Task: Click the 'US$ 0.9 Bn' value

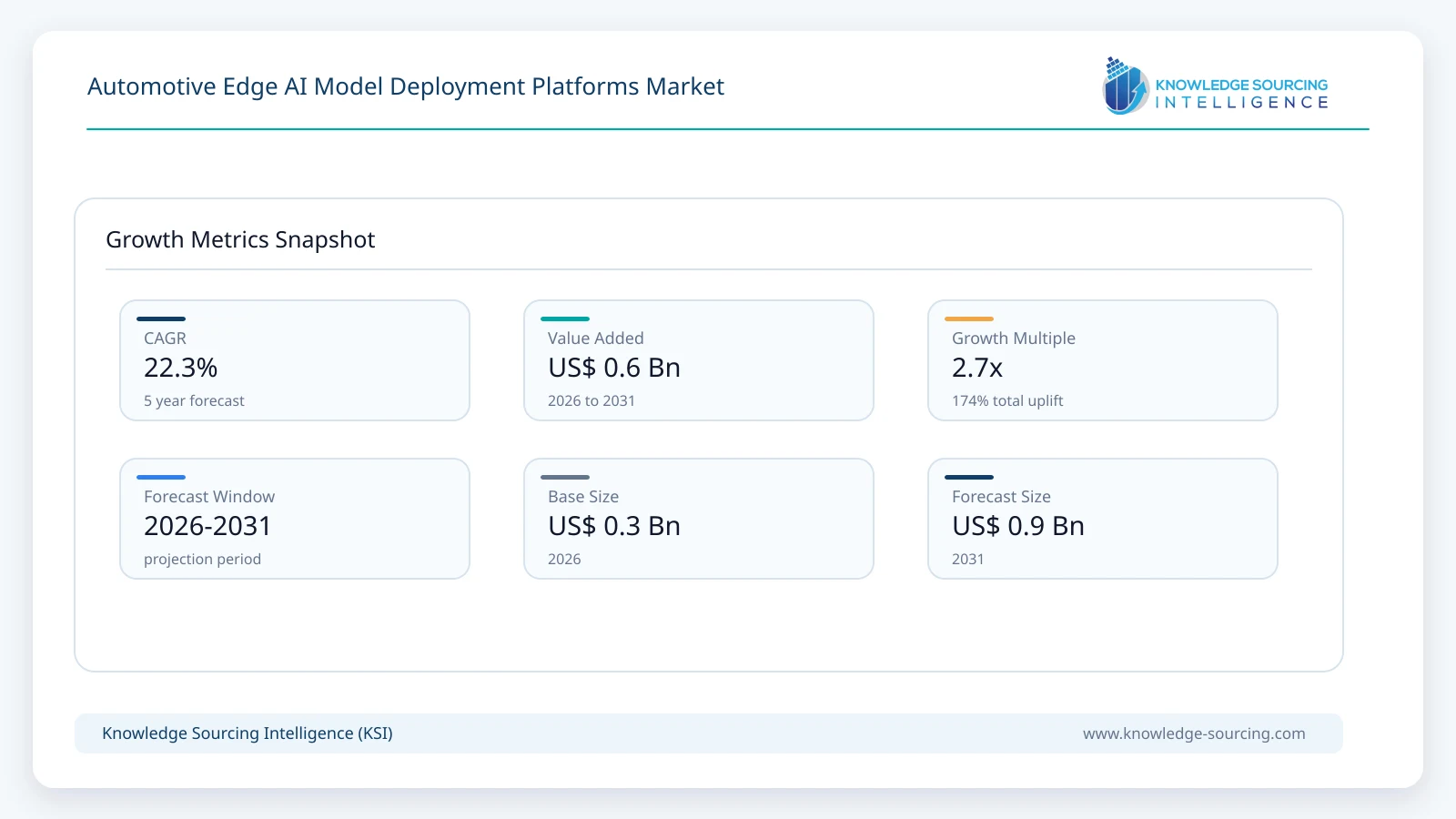Action: (1018, 526)
